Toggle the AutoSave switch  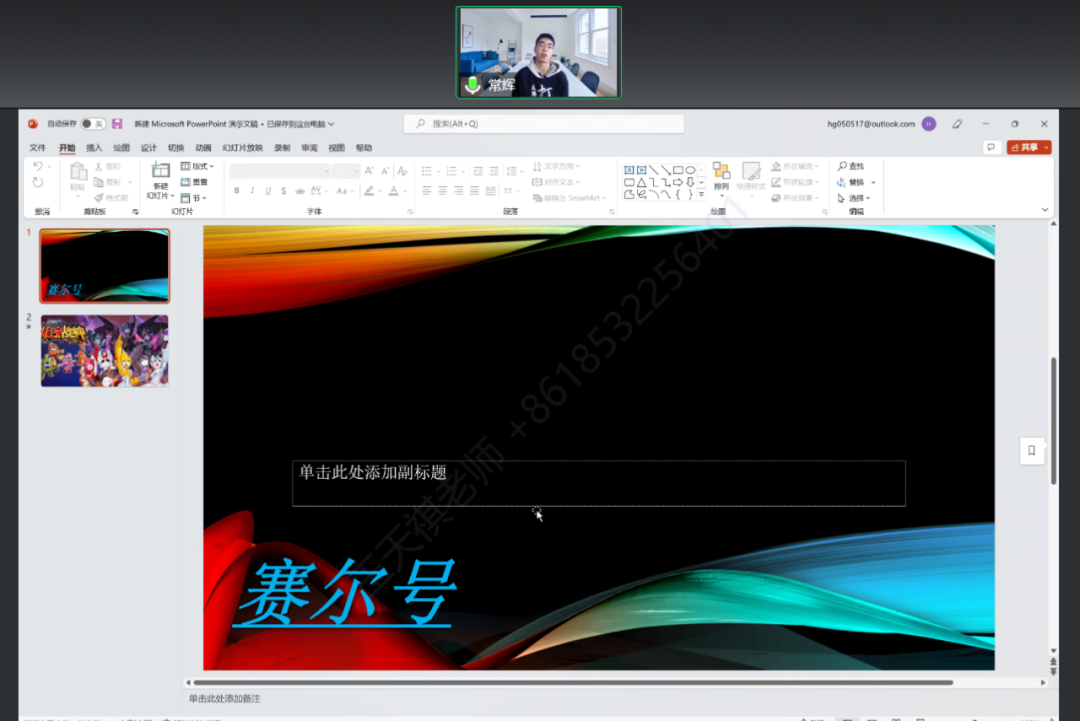click(x=93, y=124)
